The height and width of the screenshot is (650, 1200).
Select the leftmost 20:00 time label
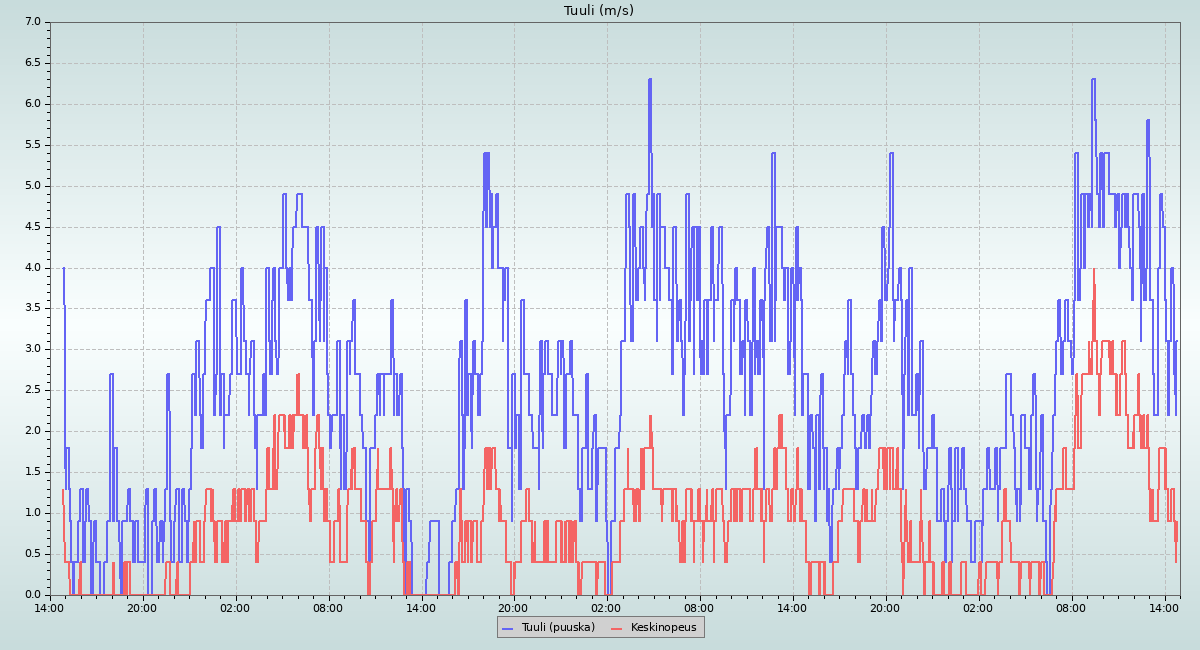click(142, 607)
